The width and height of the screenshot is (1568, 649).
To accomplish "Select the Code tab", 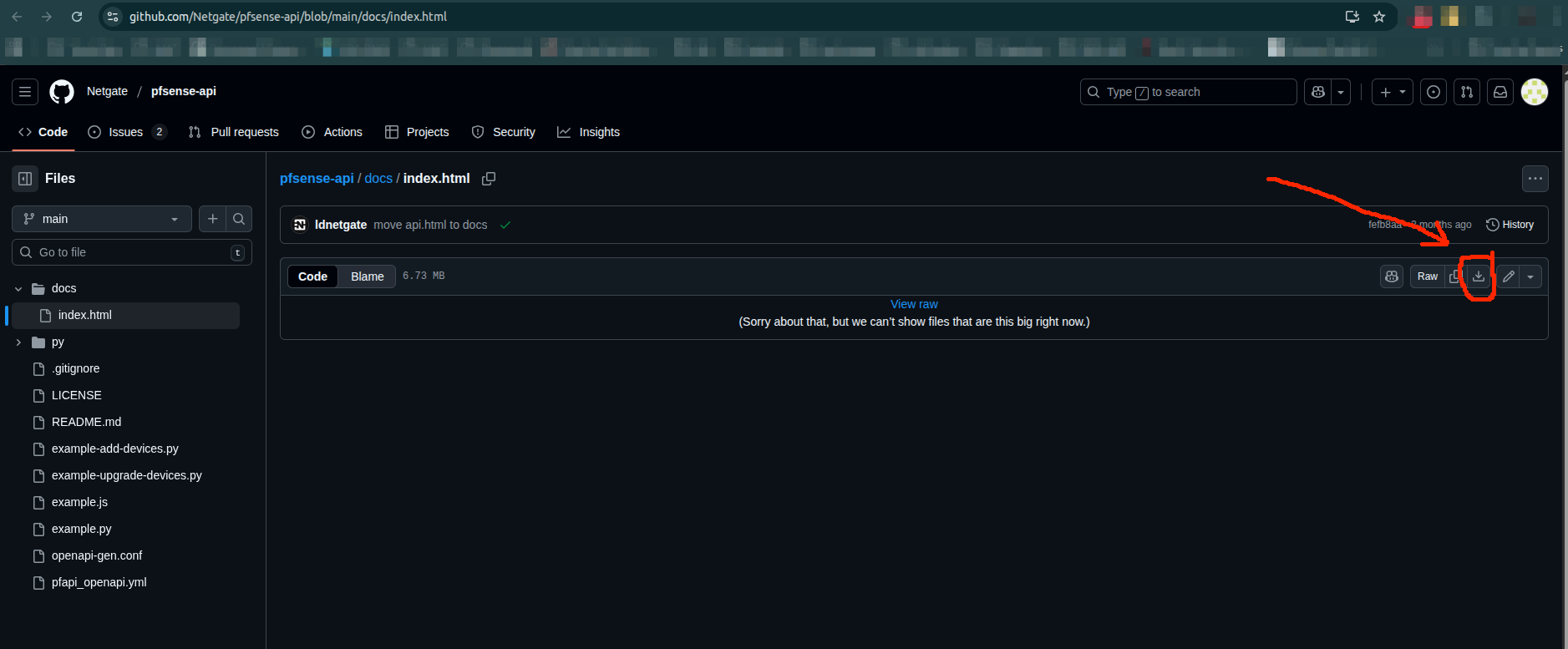I will pyautogui.click(x=43, y=132).
